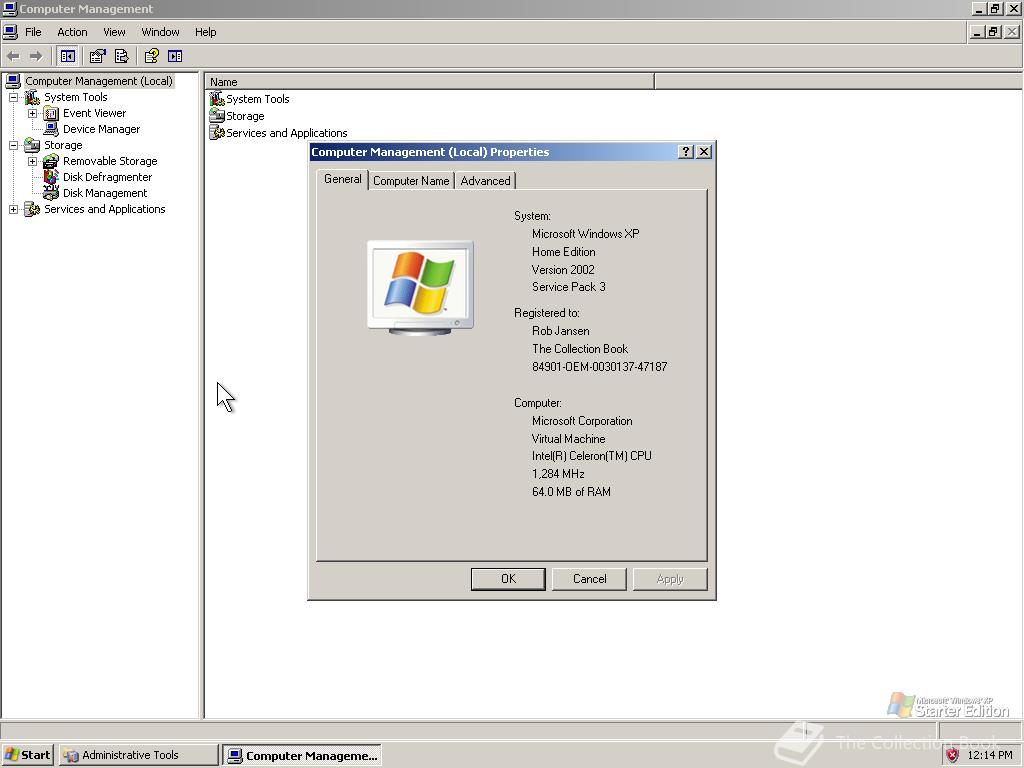Click the Services and Applications list pane icon
This screenshot has height=768, width=1024.
click(x=217, y=133)
